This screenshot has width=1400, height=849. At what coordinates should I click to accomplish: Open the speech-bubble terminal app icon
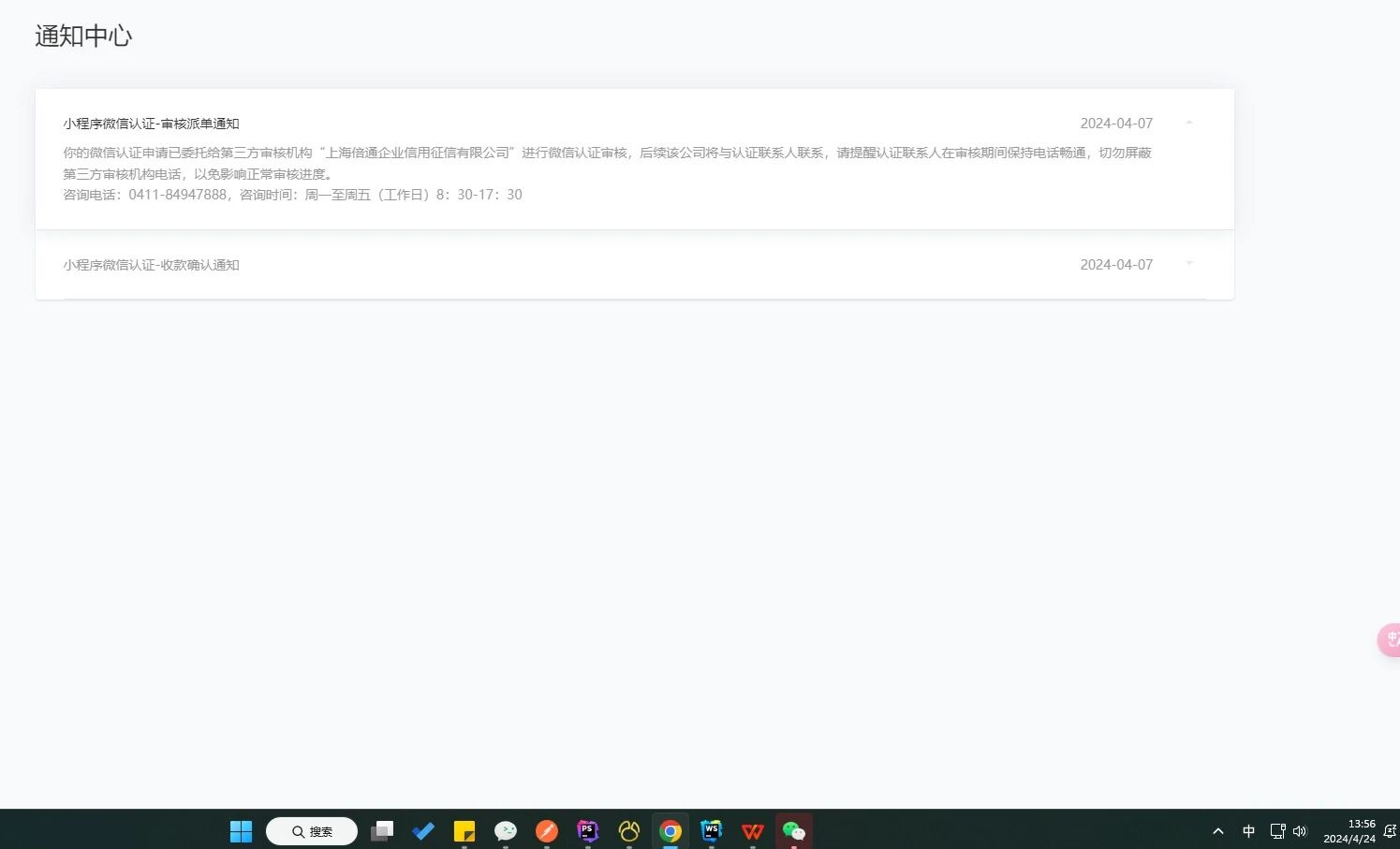click(x=506, y=831)
